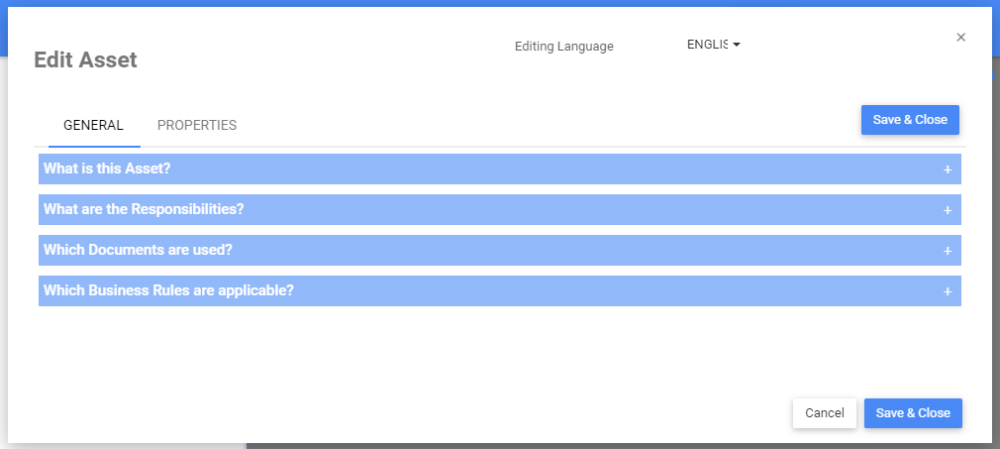Expand 'Which Business Rules are applicable?' header
The width and height of the screenshot is (1000, 449).
168,291
